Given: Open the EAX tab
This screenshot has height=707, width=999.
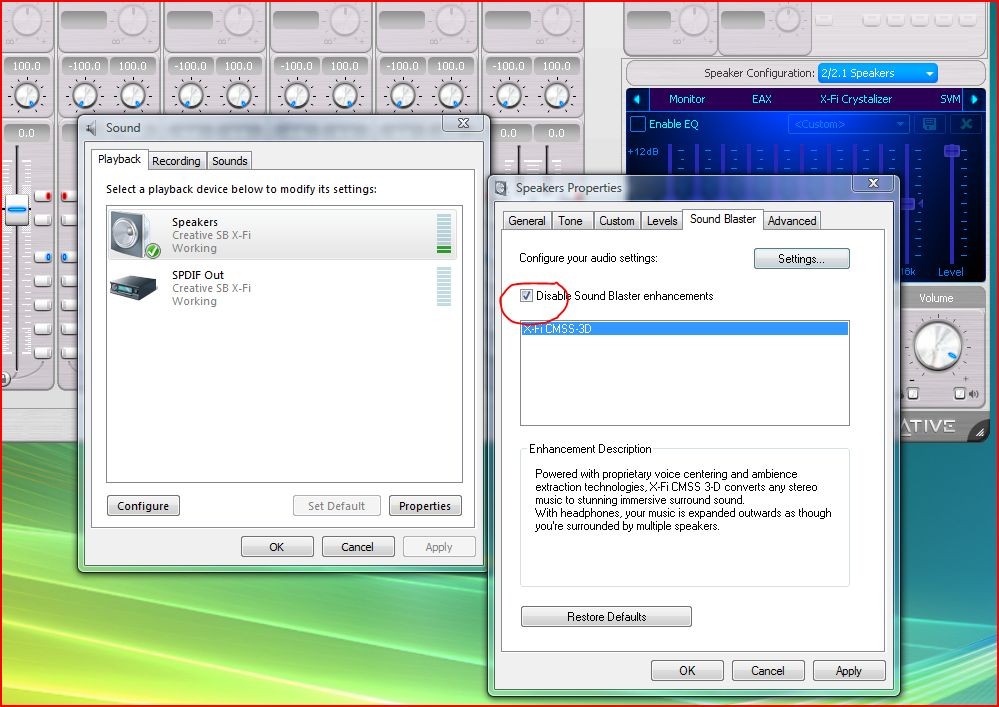Looking at the screenshot, I should coord(761,99).
